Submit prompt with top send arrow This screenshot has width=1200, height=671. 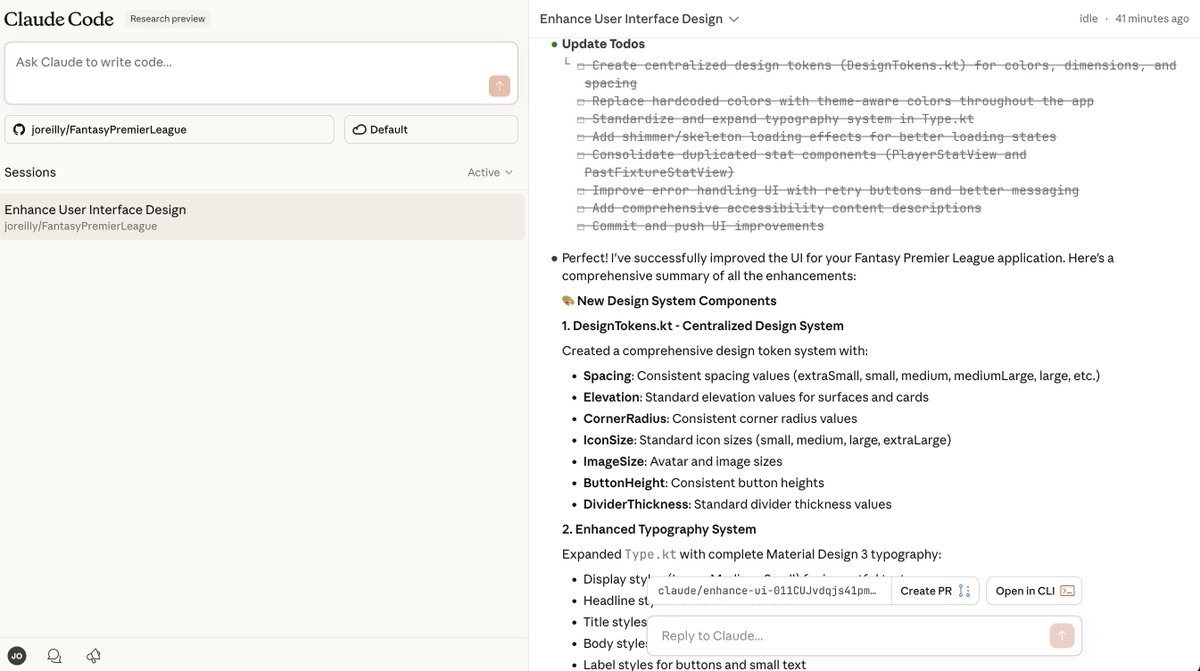pos(499,86)
